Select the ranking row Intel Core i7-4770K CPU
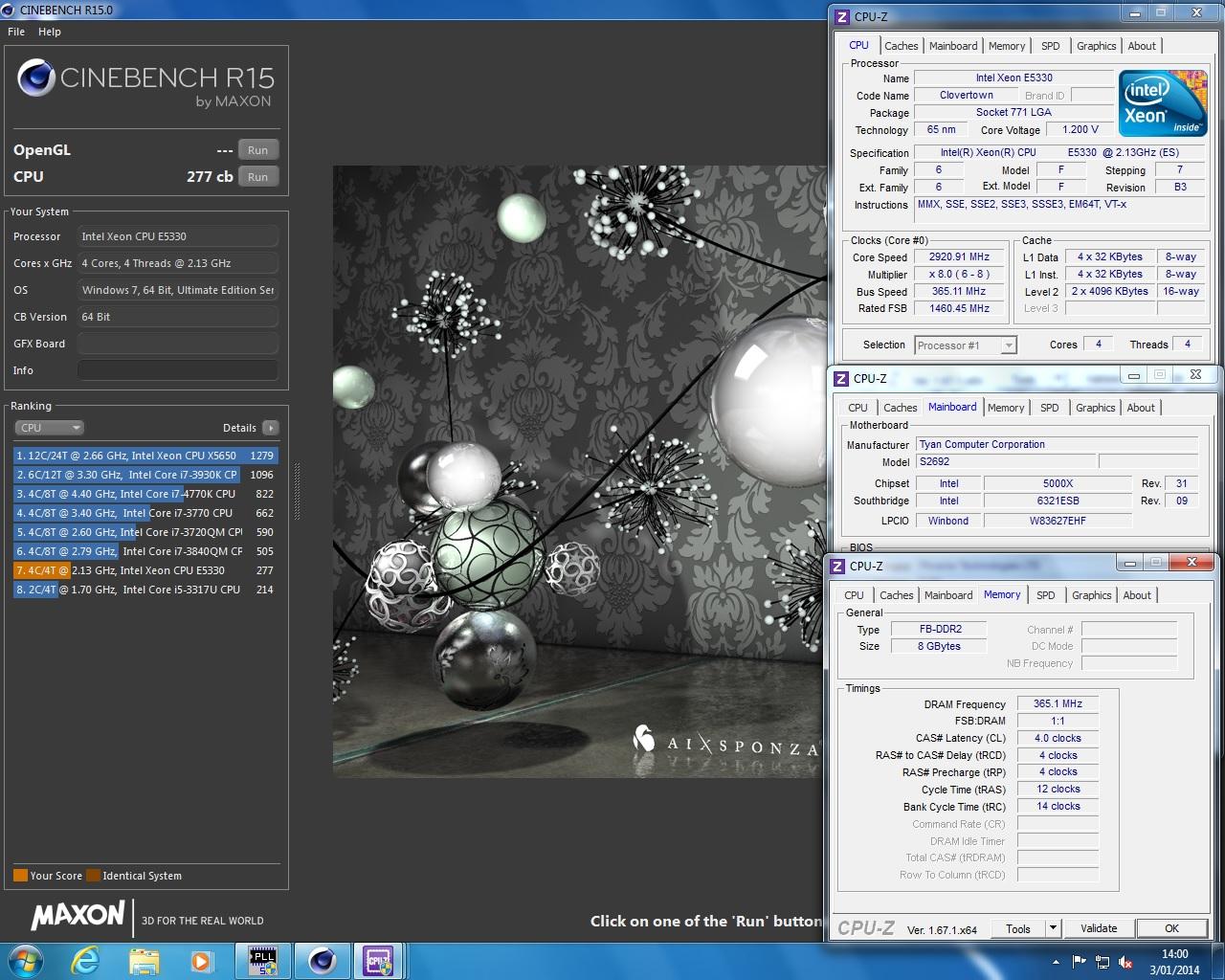Viewport: 1225px width, 980px height. tap(145, 494)
